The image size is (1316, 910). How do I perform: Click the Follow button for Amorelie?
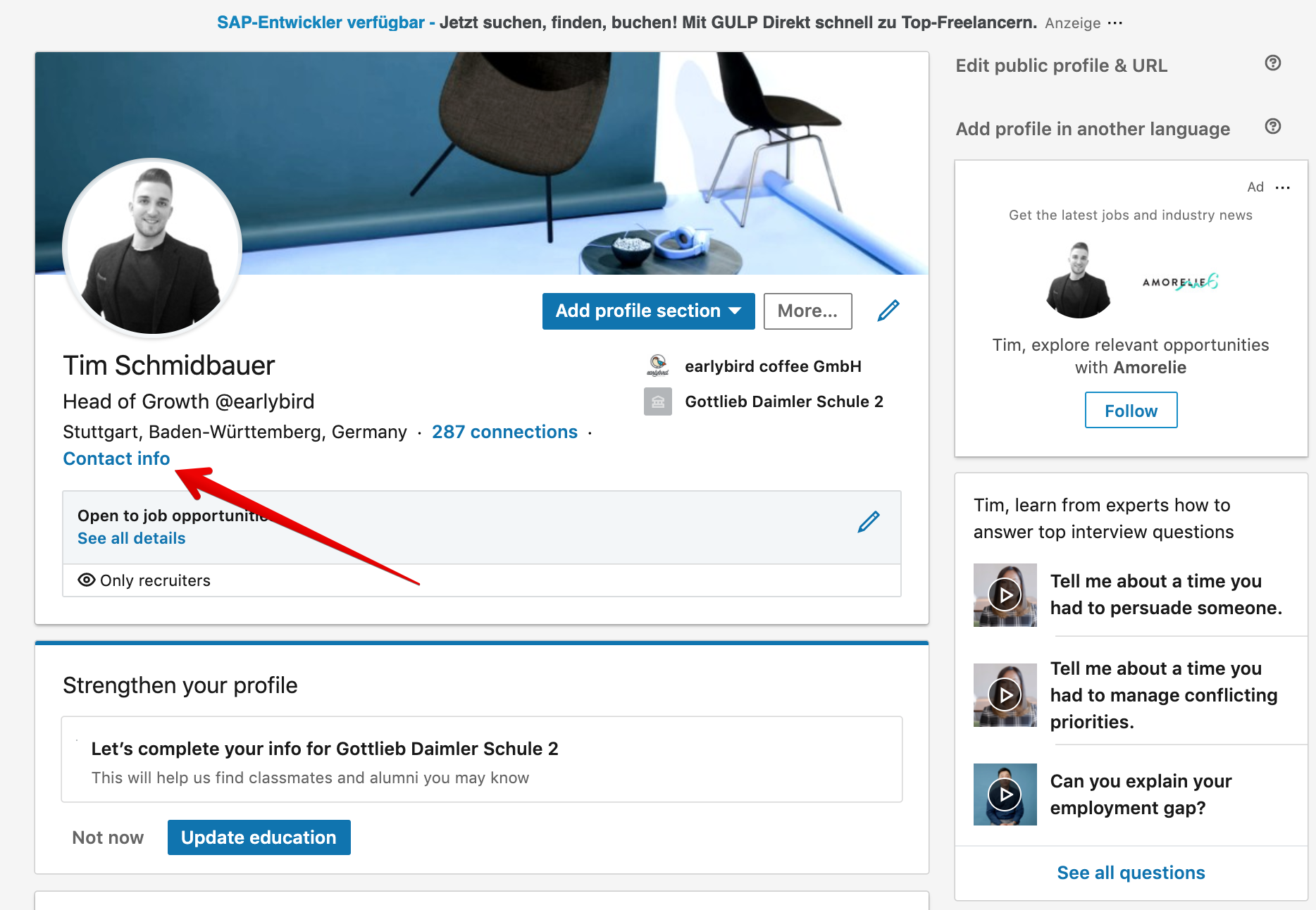pos(1131,411)
